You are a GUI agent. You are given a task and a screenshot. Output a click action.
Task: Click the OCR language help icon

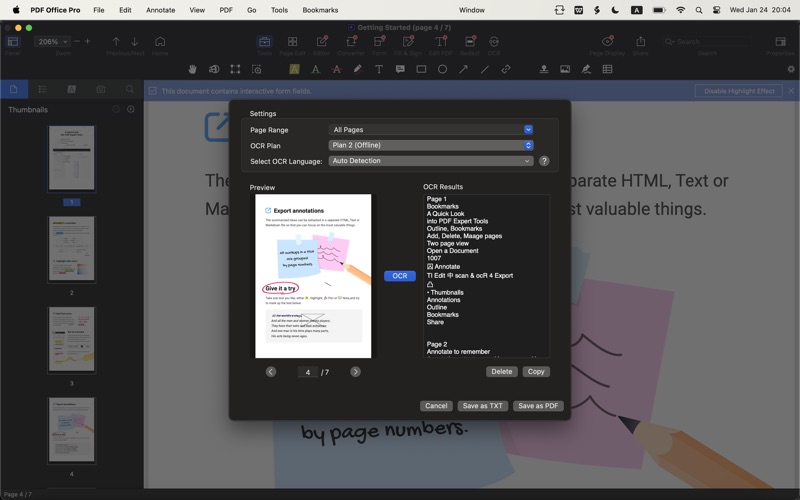(544, 161)
